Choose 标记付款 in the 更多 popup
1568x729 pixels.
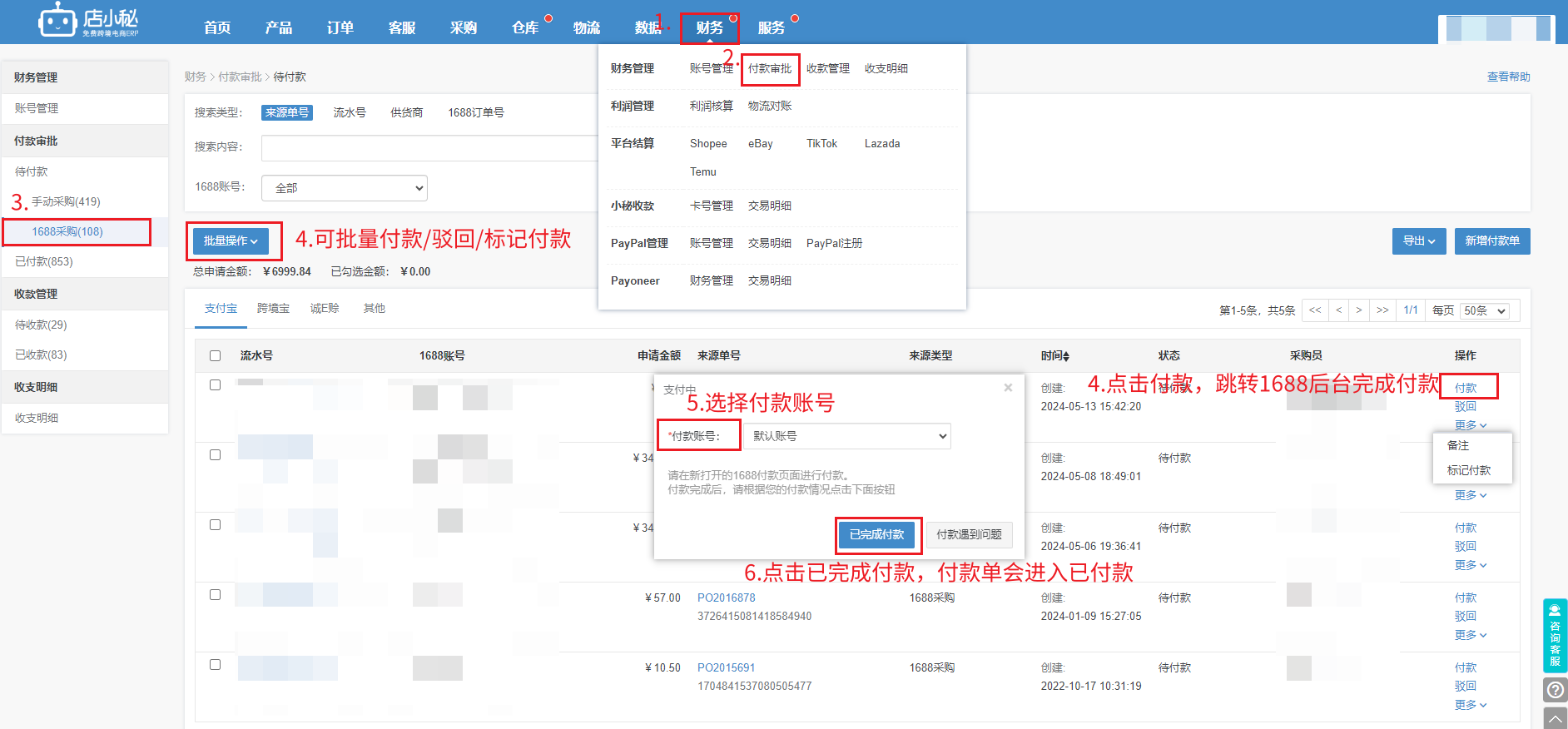(1469, 470)
